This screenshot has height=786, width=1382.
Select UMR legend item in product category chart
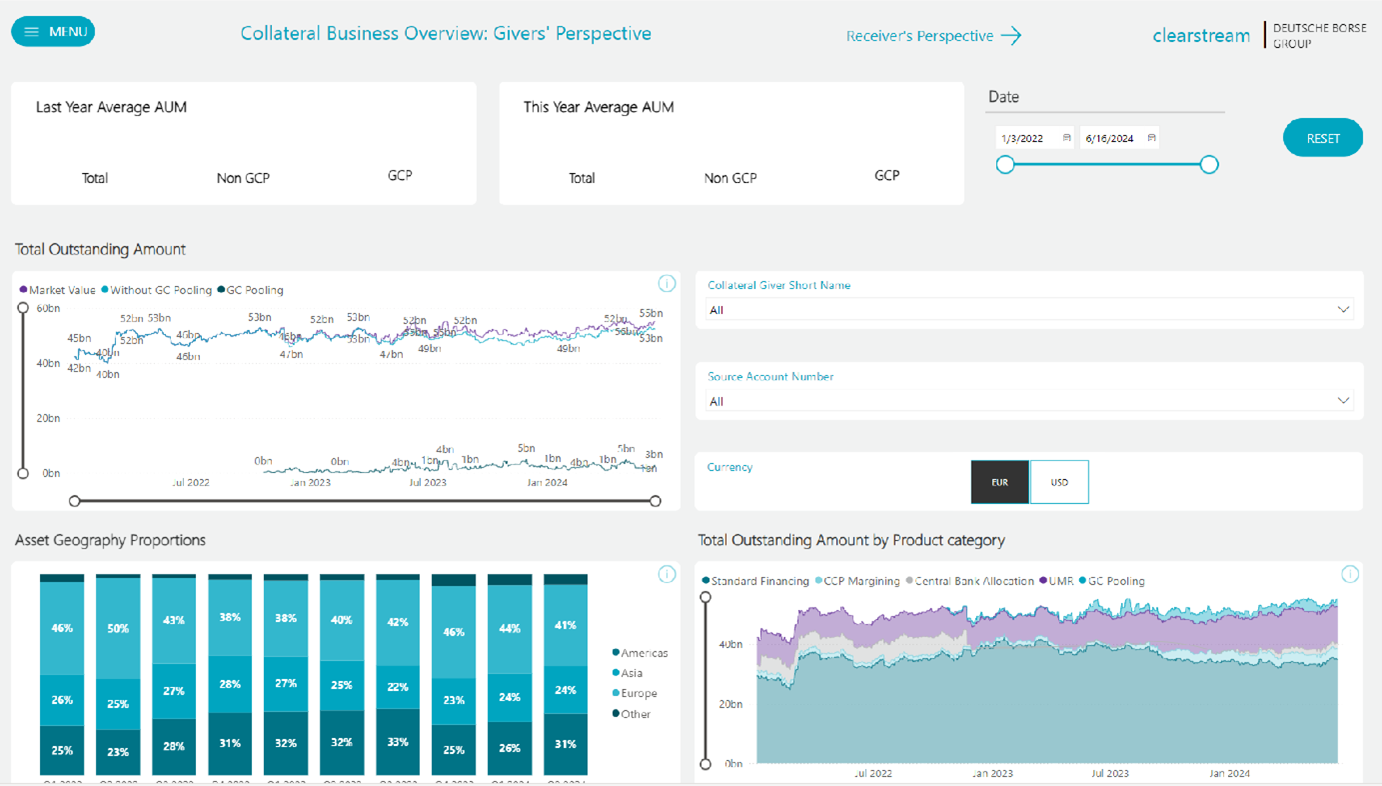[1060, 581]
